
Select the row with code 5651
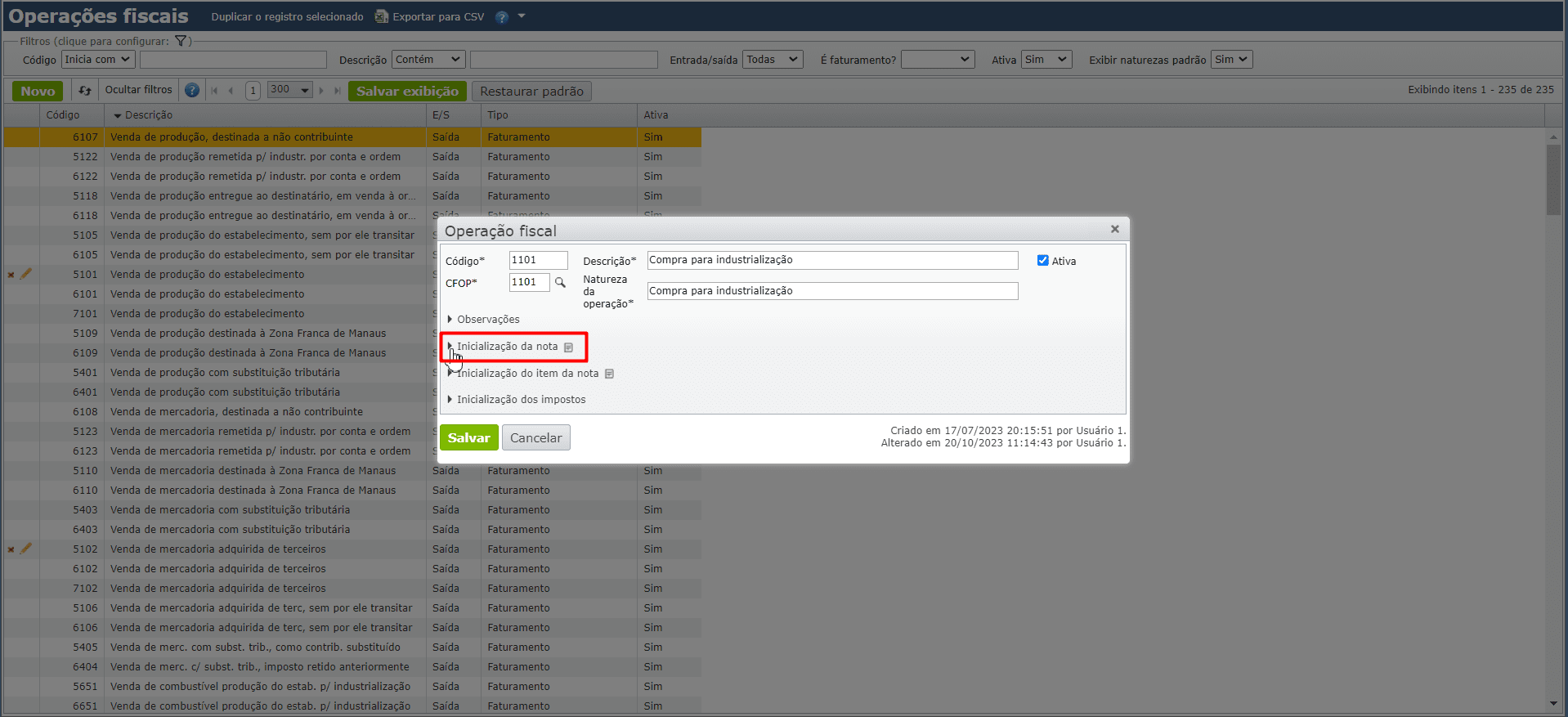pyautogui.click(x=352, y=687)
